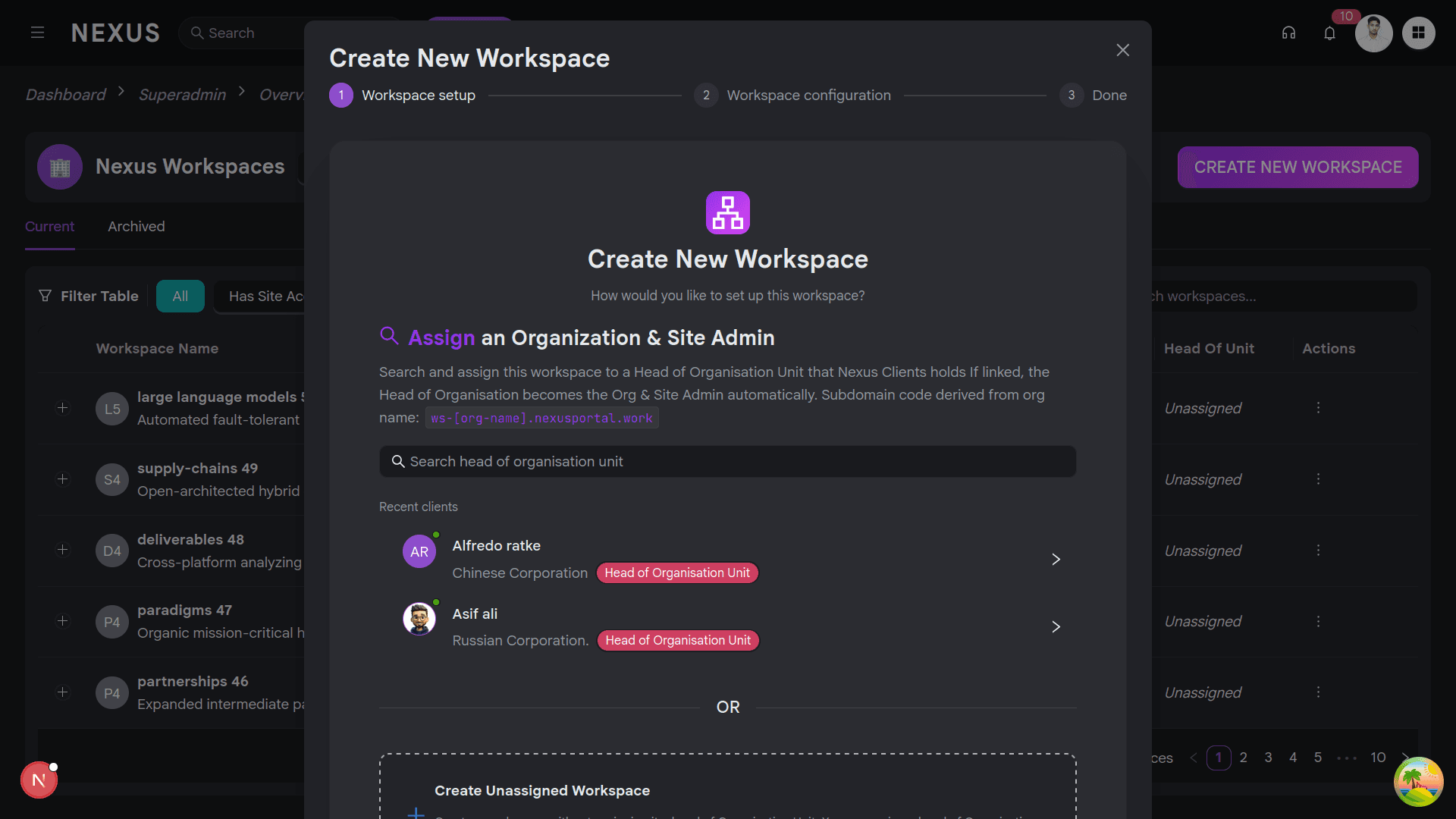
Task: Open actions menu for supply-chains 49 row
Action: click(1318, 479)
